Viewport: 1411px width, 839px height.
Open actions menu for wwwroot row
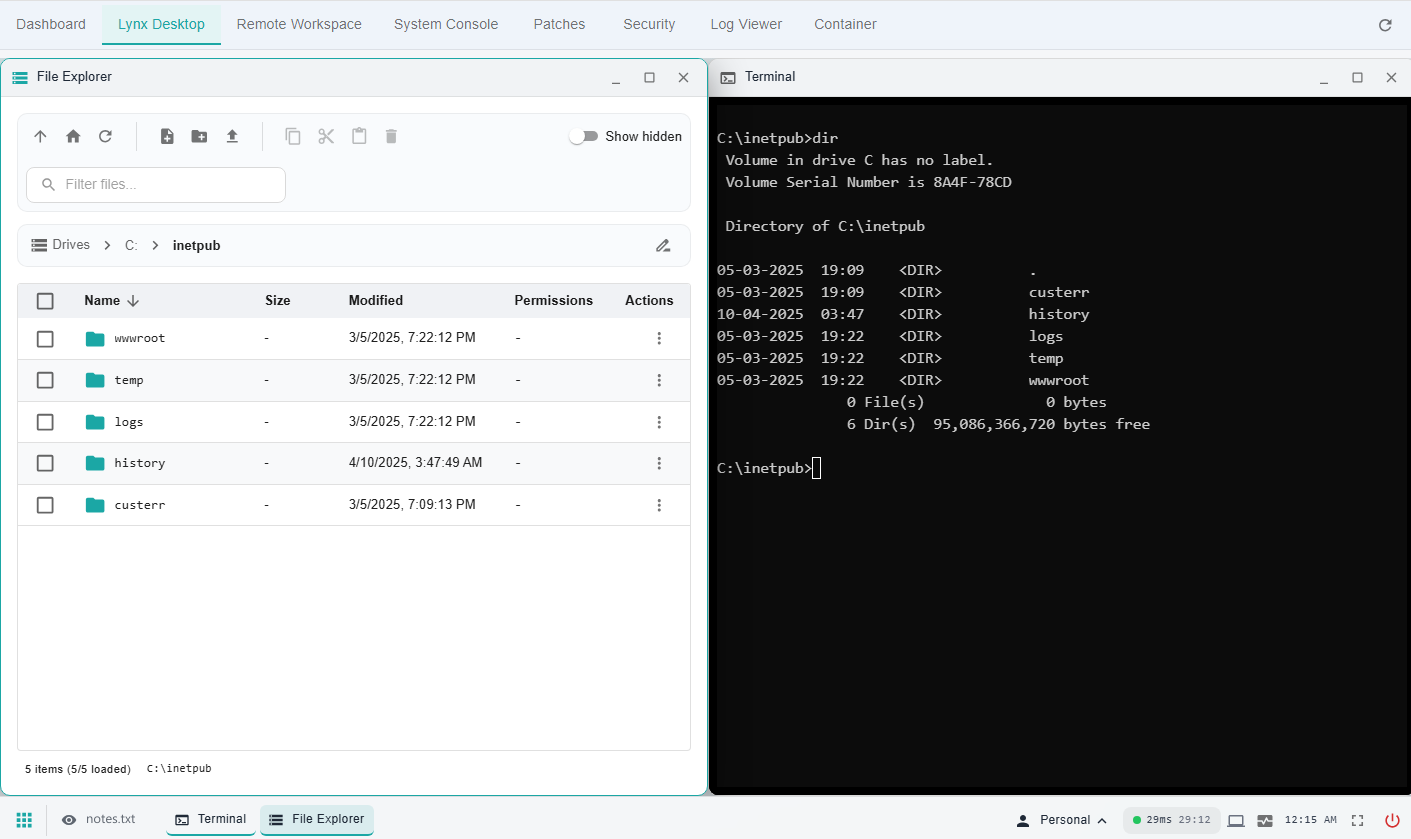(659, 338)
